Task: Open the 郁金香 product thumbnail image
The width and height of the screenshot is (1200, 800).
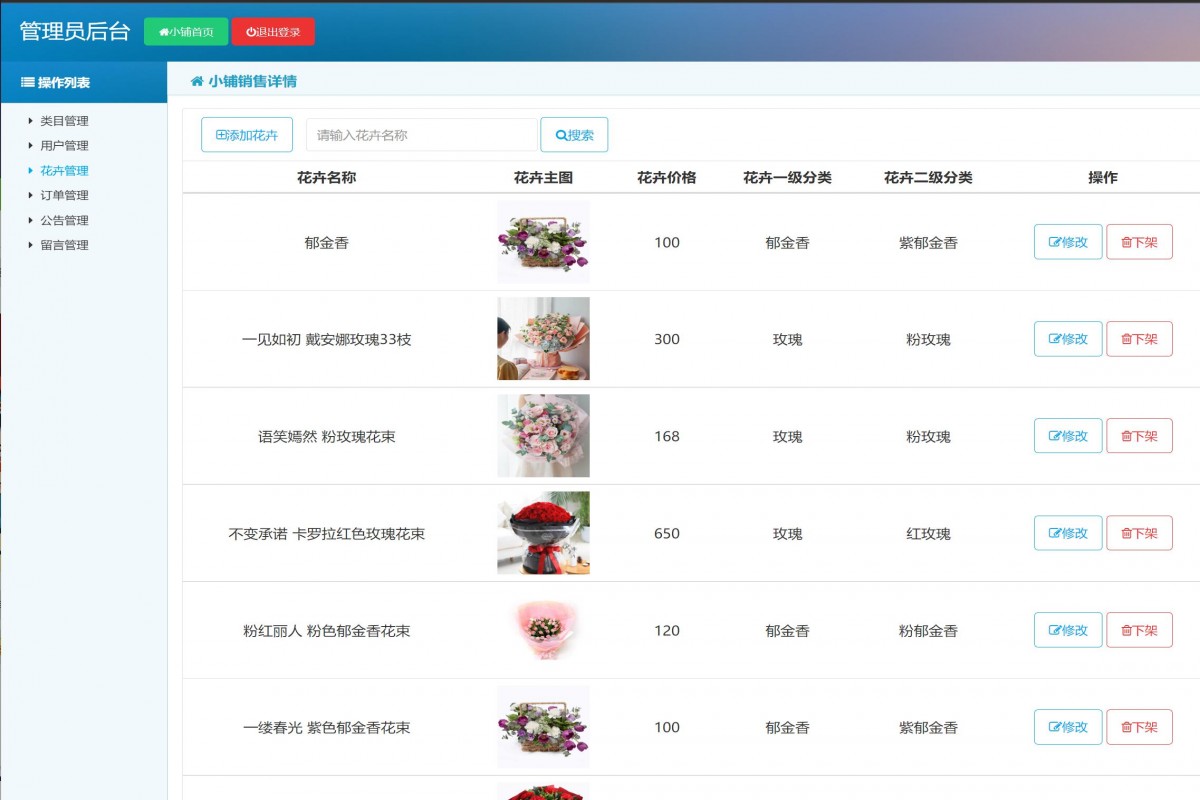Action: pos(543,241)
